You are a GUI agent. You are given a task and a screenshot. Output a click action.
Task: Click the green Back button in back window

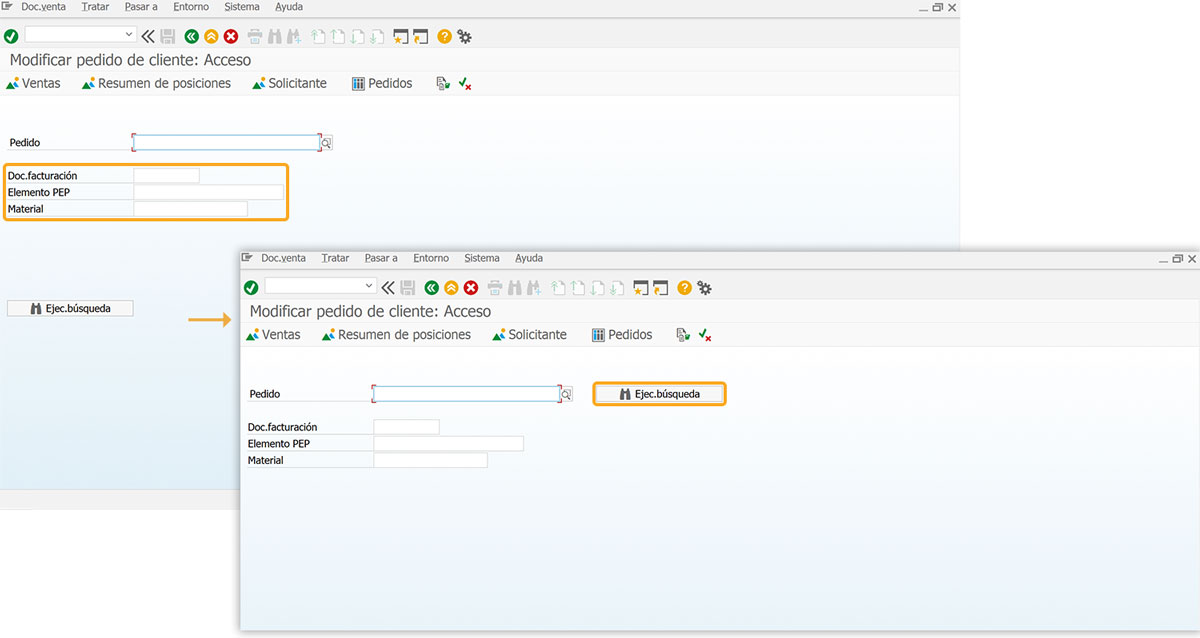click(192, 36)
